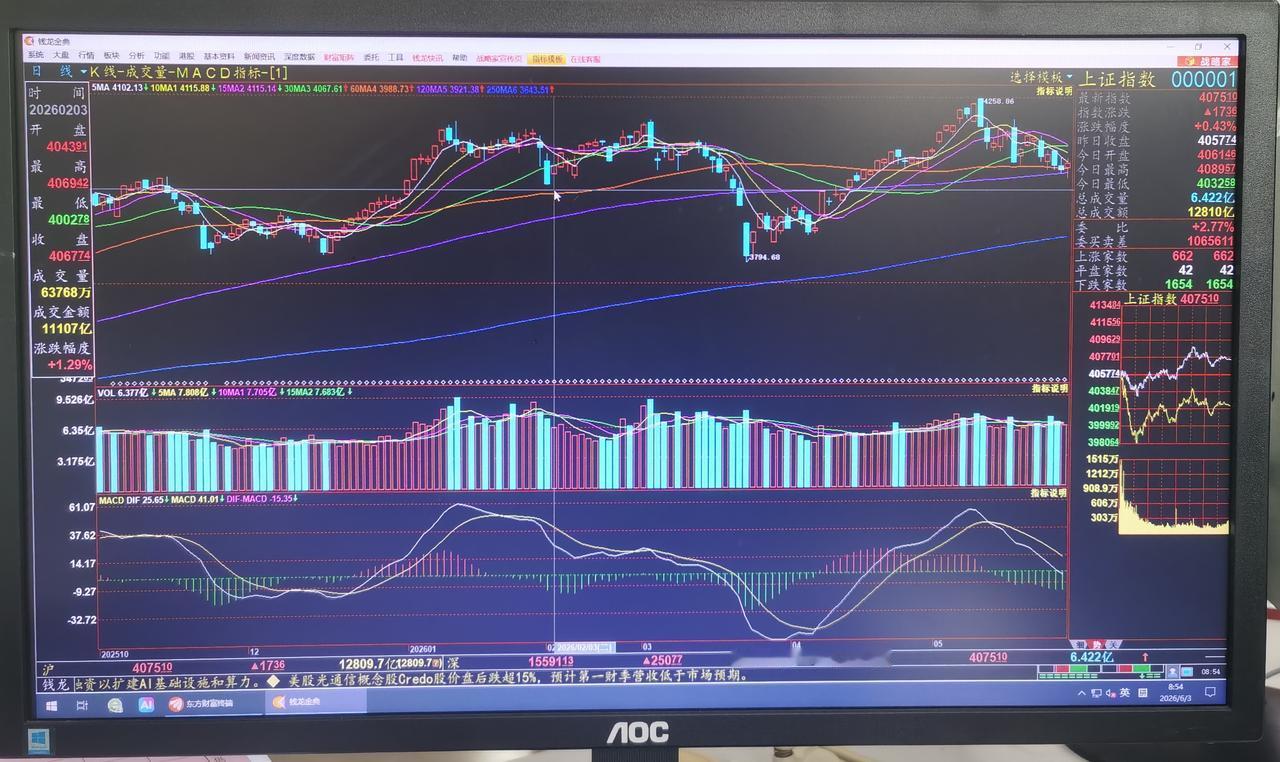
Task: Select the 指标模板 highlighted tab
Action: 547,59
